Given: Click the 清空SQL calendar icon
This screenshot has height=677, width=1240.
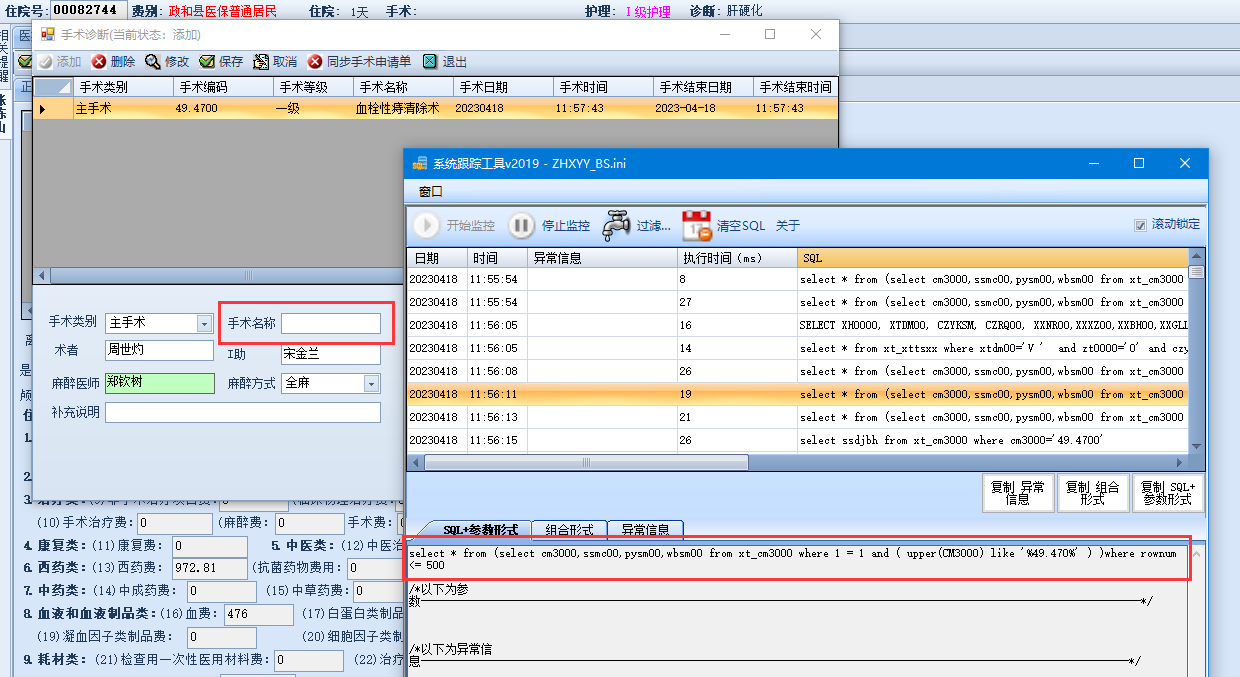Looking at the screenshot, I should coord(696,226).
